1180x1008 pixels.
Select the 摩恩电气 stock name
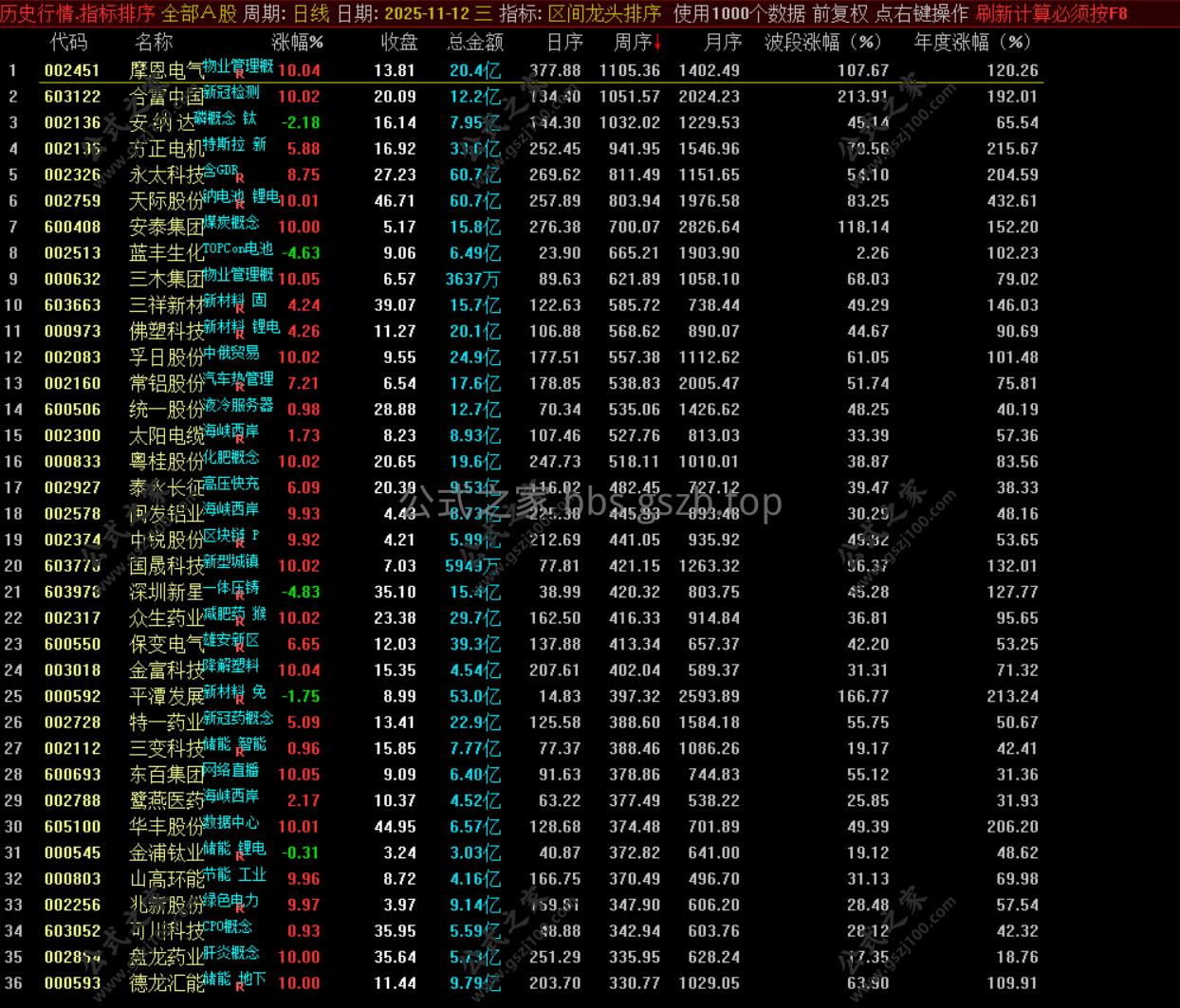click(166, 70)
